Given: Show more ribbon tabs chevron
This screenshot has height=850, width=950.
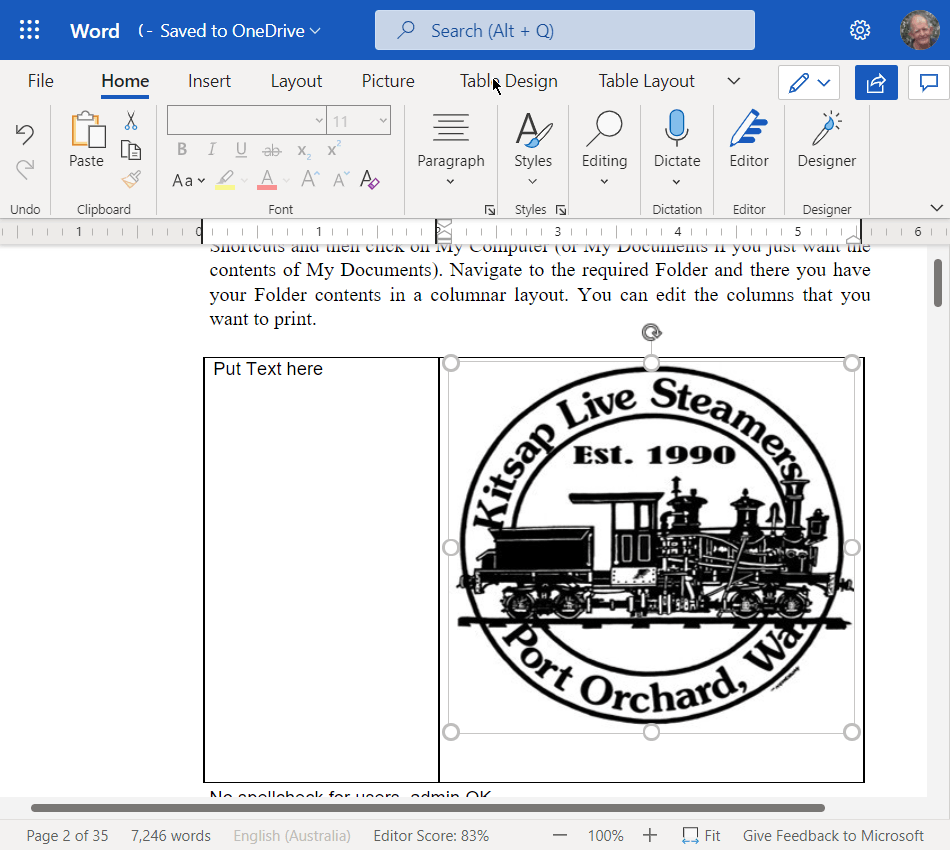Looking at the screenshot, I should point(733,81).
